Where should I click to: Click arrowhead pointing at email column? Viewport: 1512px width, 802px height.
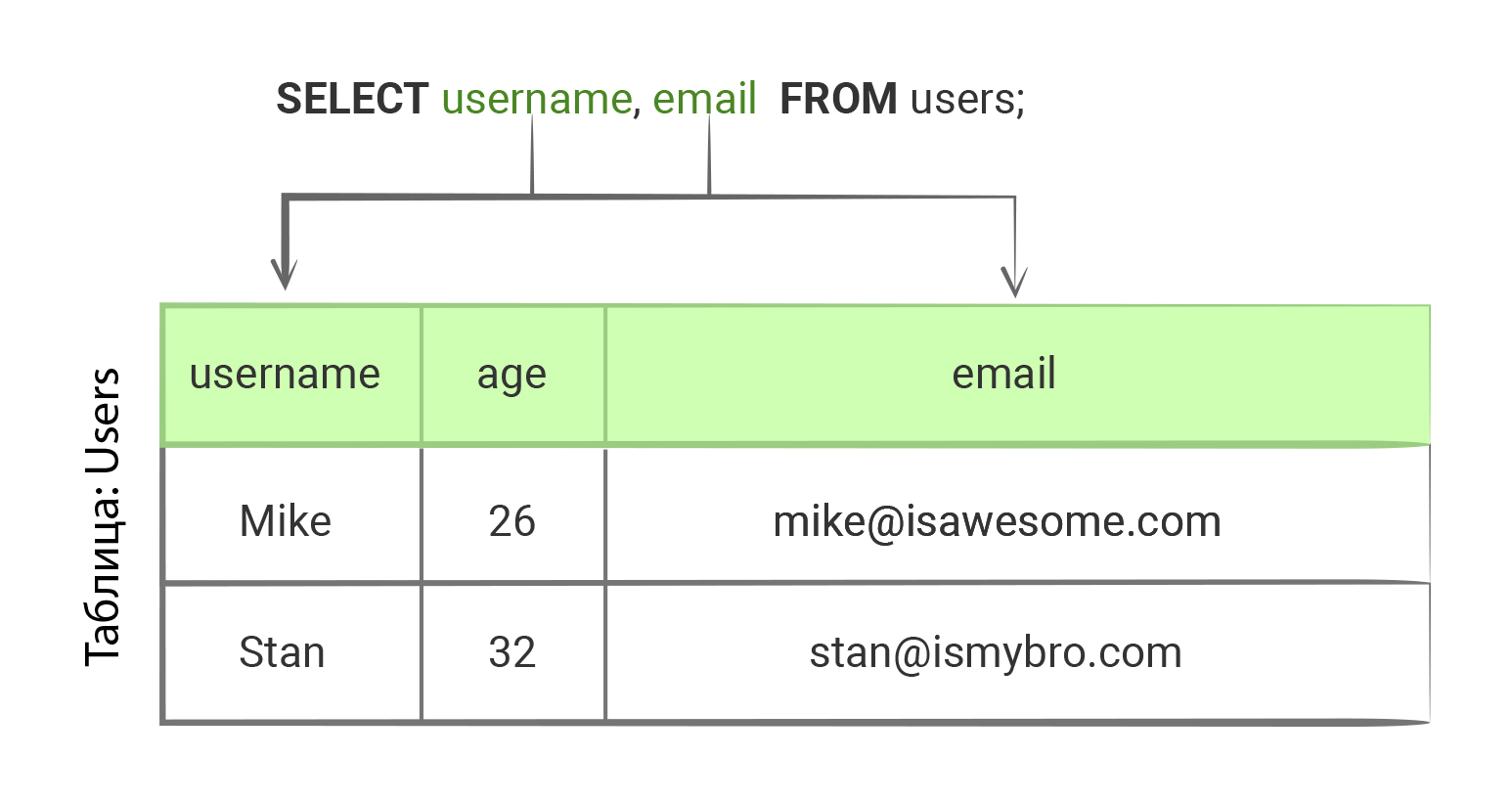[x=1014, y=282]
